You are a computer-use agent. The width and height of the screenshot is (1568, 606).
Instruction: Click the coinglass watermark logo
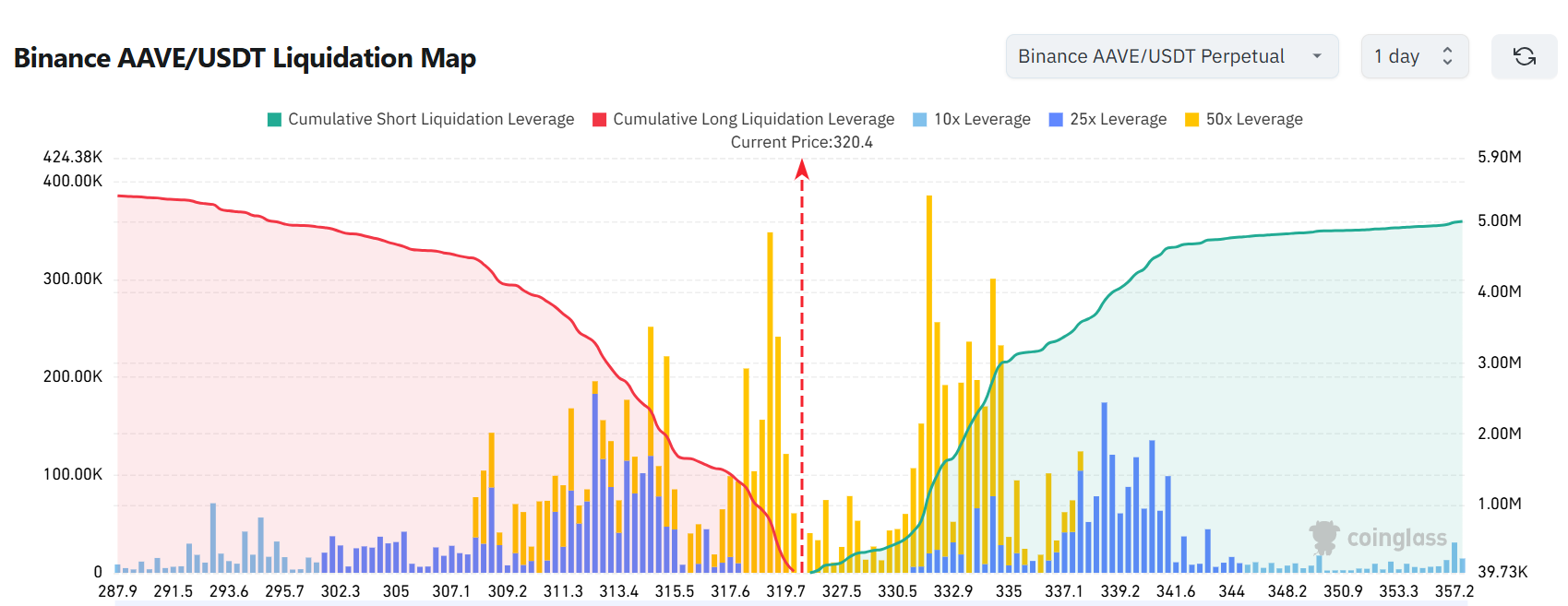pyautogui.click(x=1378, y=538)
